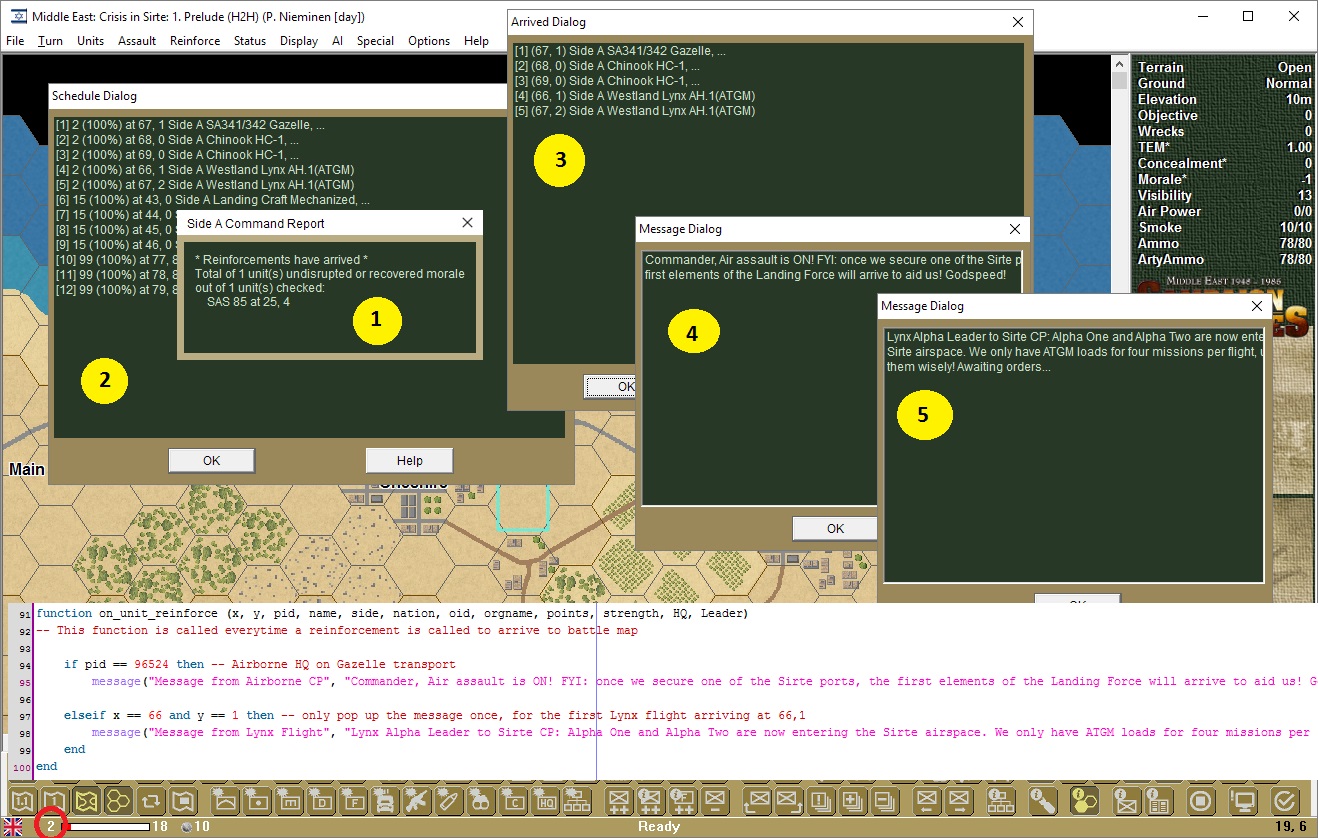Click the yellow hexagons icon at toolbar left

click(x=118, y=800)
